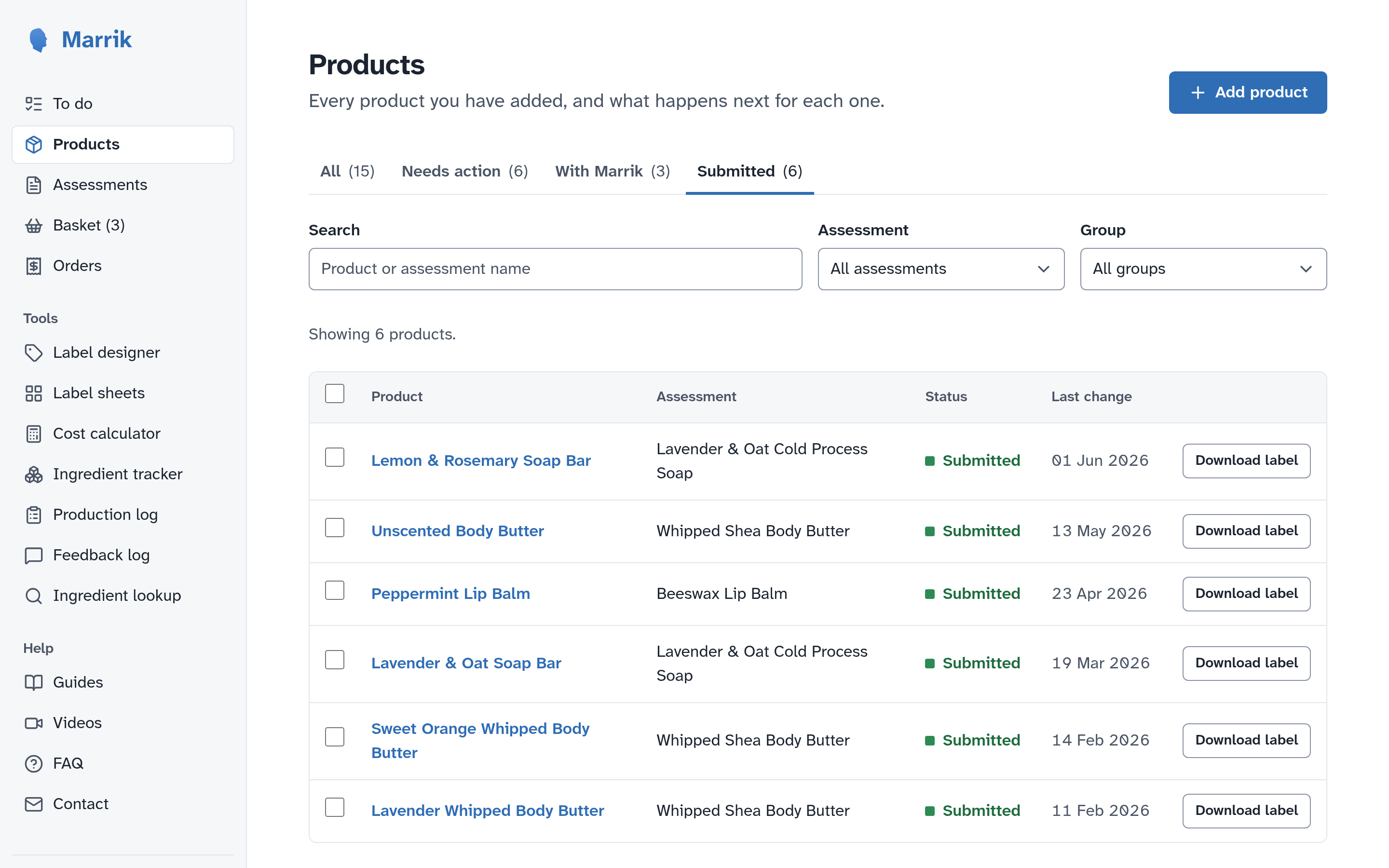
Task: Open the Basket icon in sidebar
Action: 34,226
